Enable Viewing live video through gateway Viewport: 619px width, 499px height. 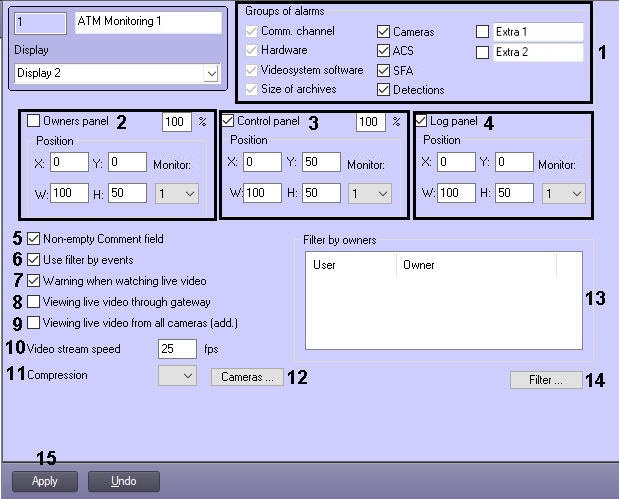(x=33, y=302)
